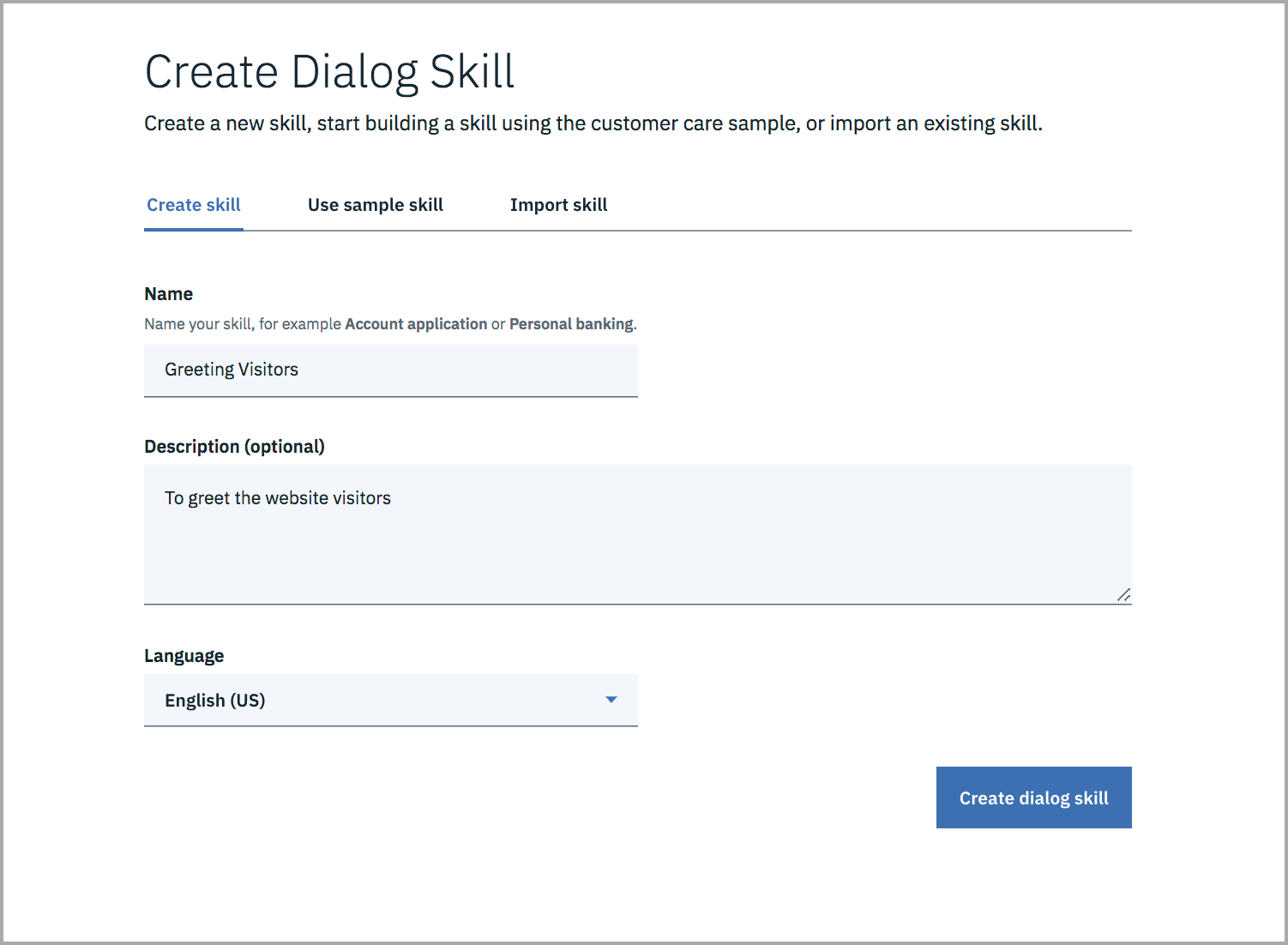Click the page description under the heading
Viewport: 1288px width, 945px height.
point(593,123)
